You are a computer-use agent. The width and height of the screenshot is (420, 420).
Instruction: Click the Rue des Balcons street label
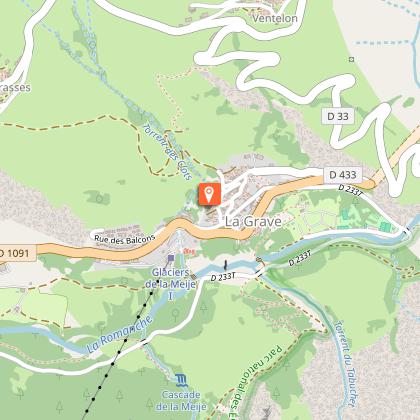click(x=125, y=239)
